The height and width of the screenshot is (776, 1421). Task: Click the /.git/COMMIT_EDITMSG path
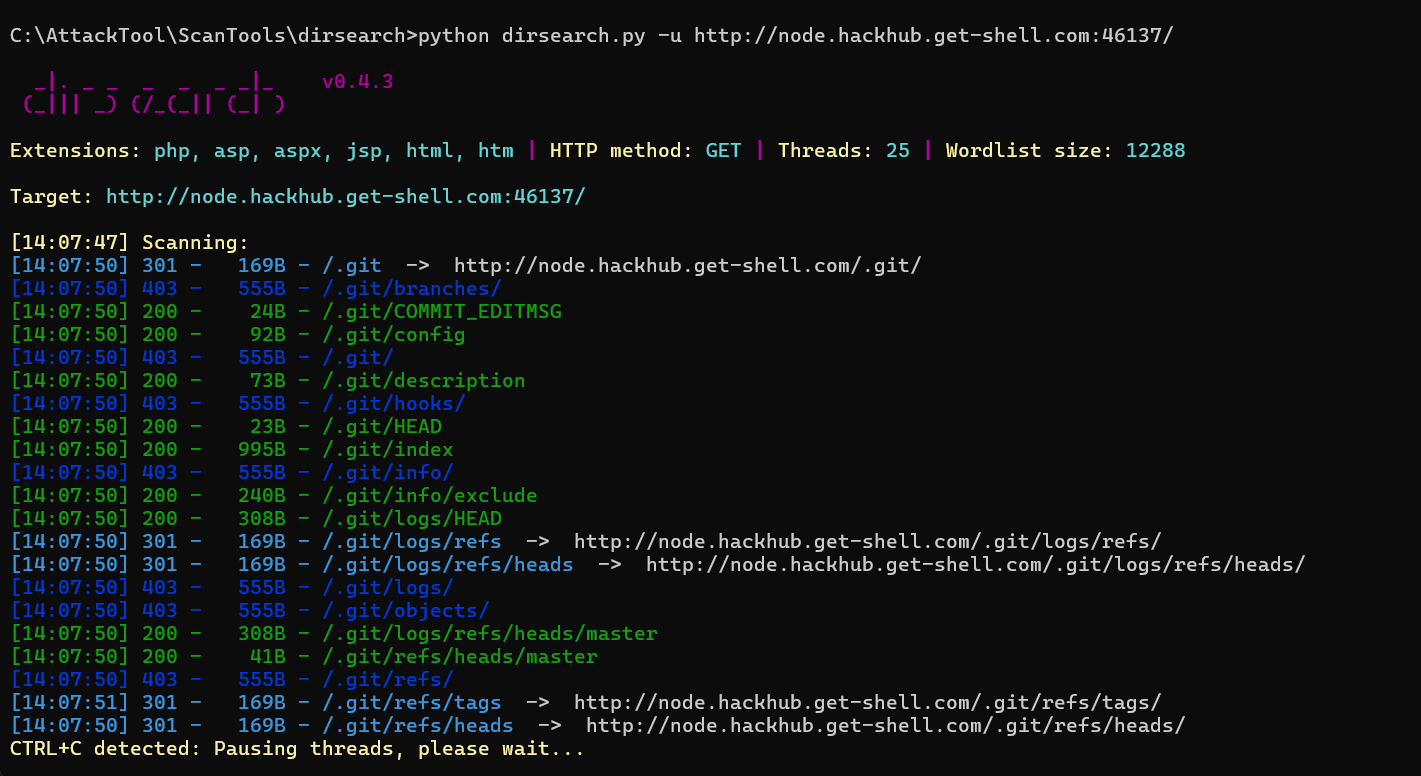point(441,311)
